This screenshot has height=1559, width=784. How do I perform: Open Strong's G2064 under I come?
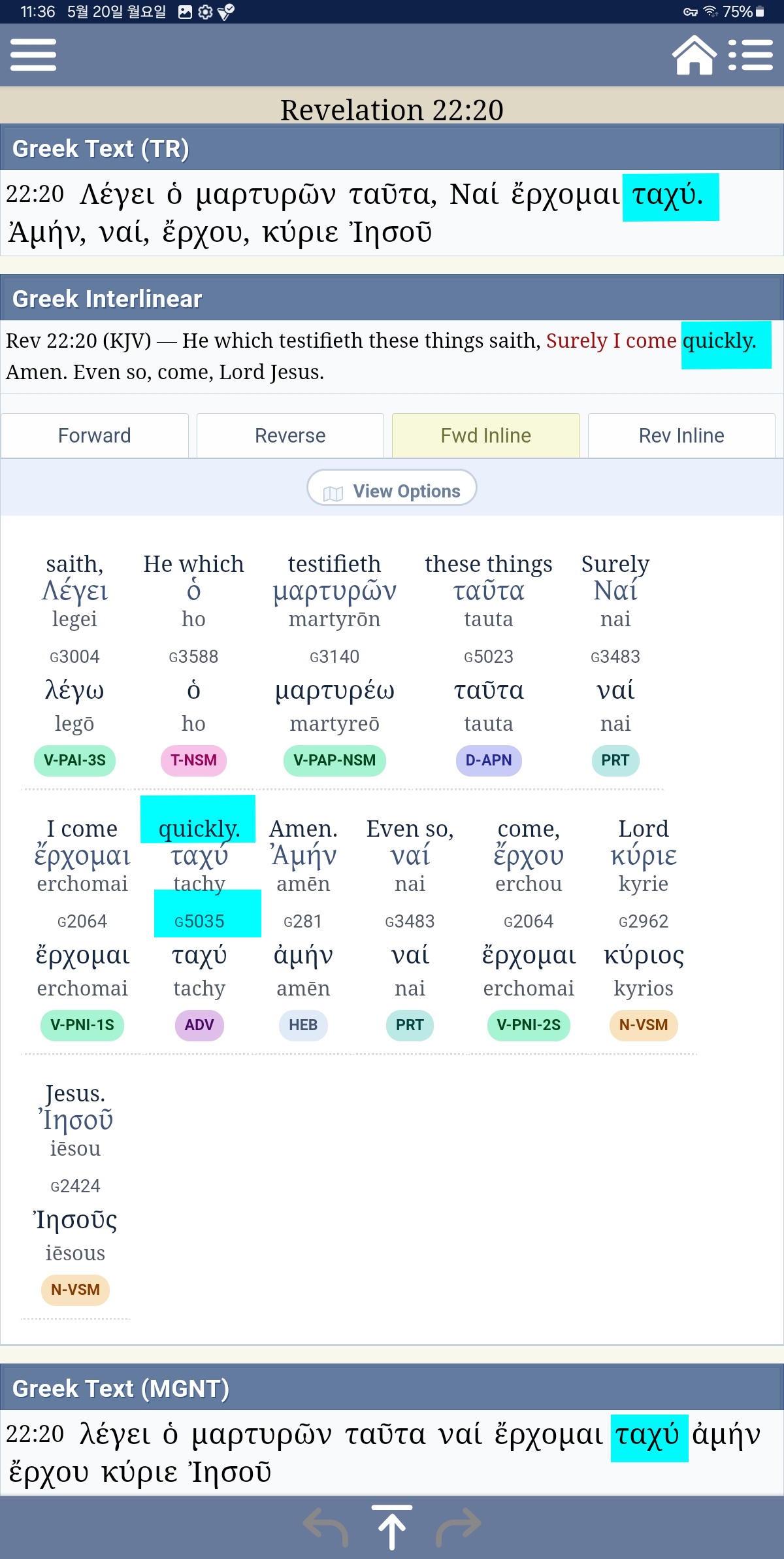pyautogui.click(x=82, y=921)
